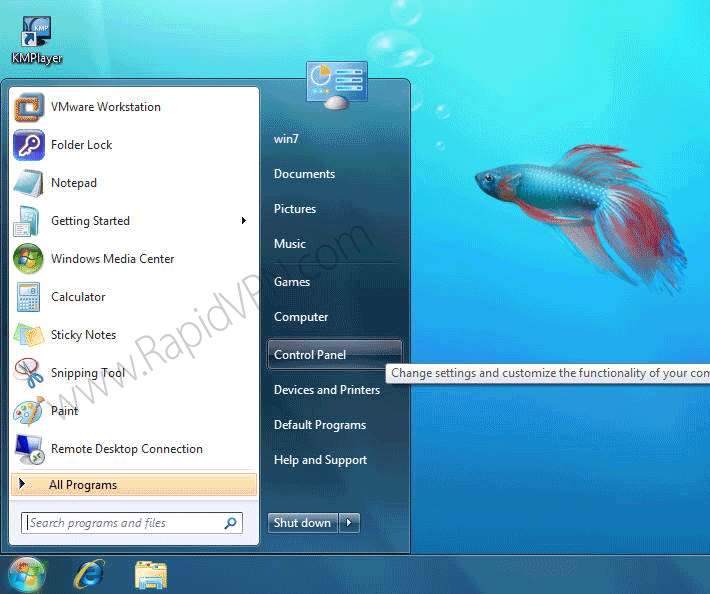This screenshot has height=594, width=710.
Task: Open Help and Support
Action: tap(321, 460)
